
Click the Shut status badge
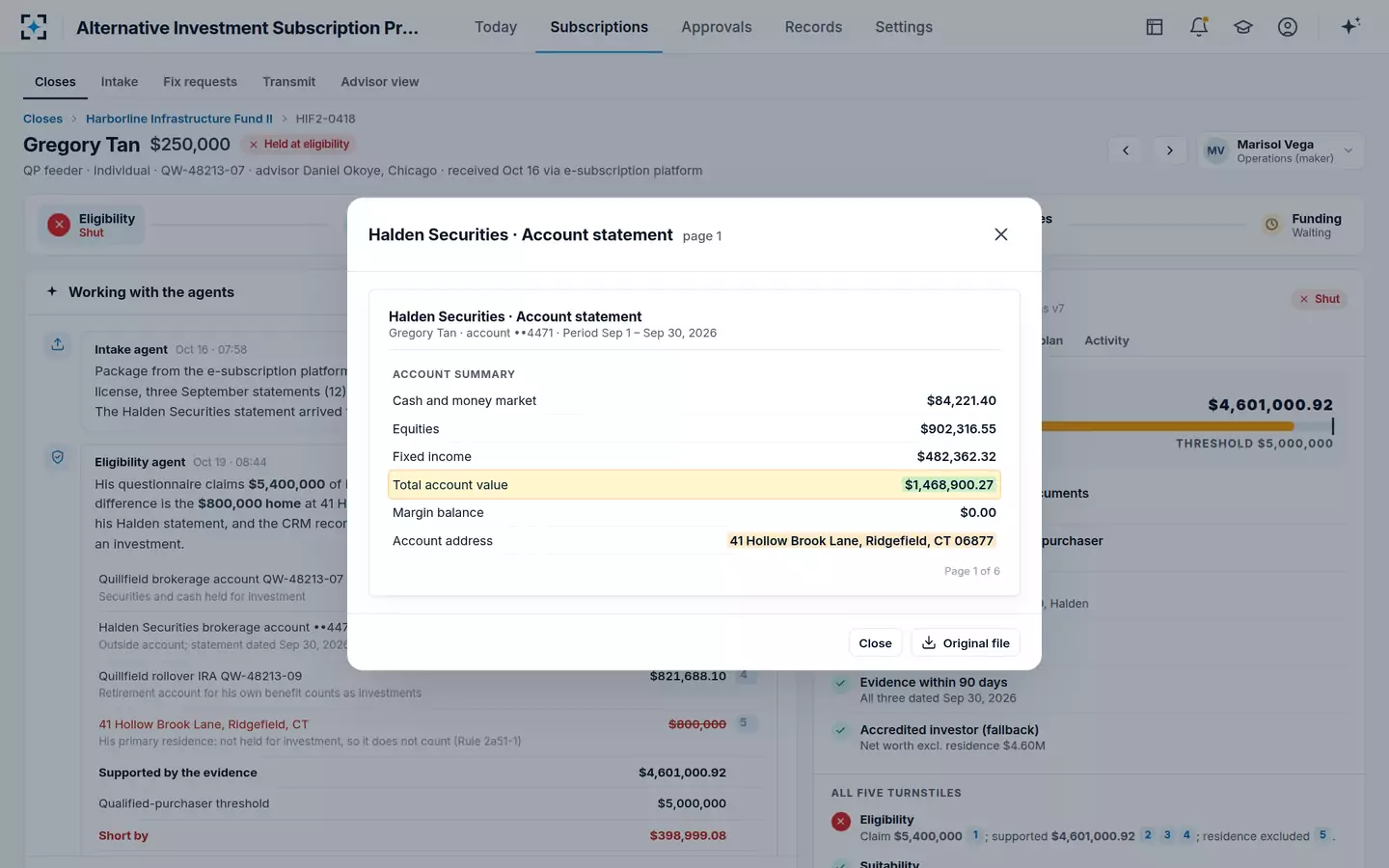[x=1319, y=299]
